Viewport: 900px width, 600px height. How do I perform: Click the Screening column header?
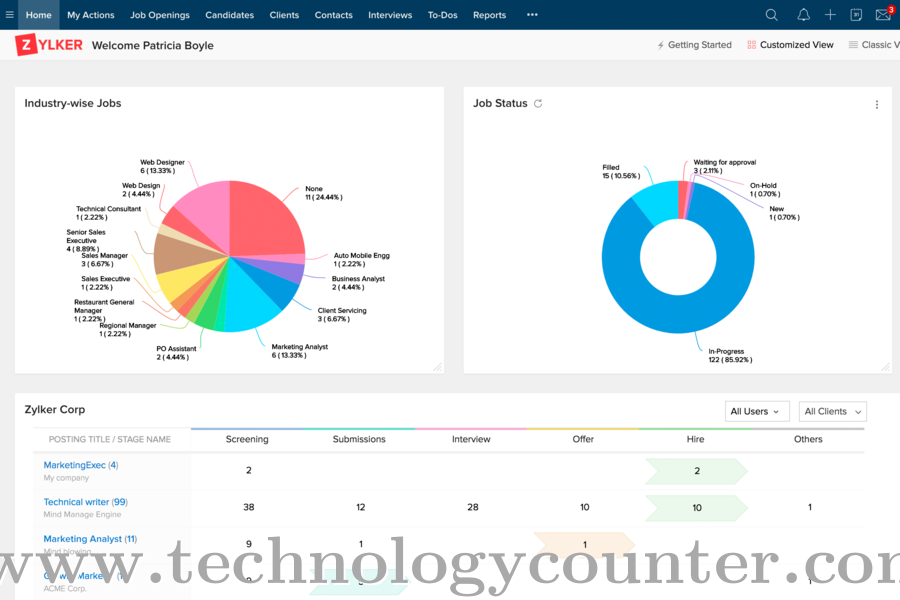click(247, 439)
